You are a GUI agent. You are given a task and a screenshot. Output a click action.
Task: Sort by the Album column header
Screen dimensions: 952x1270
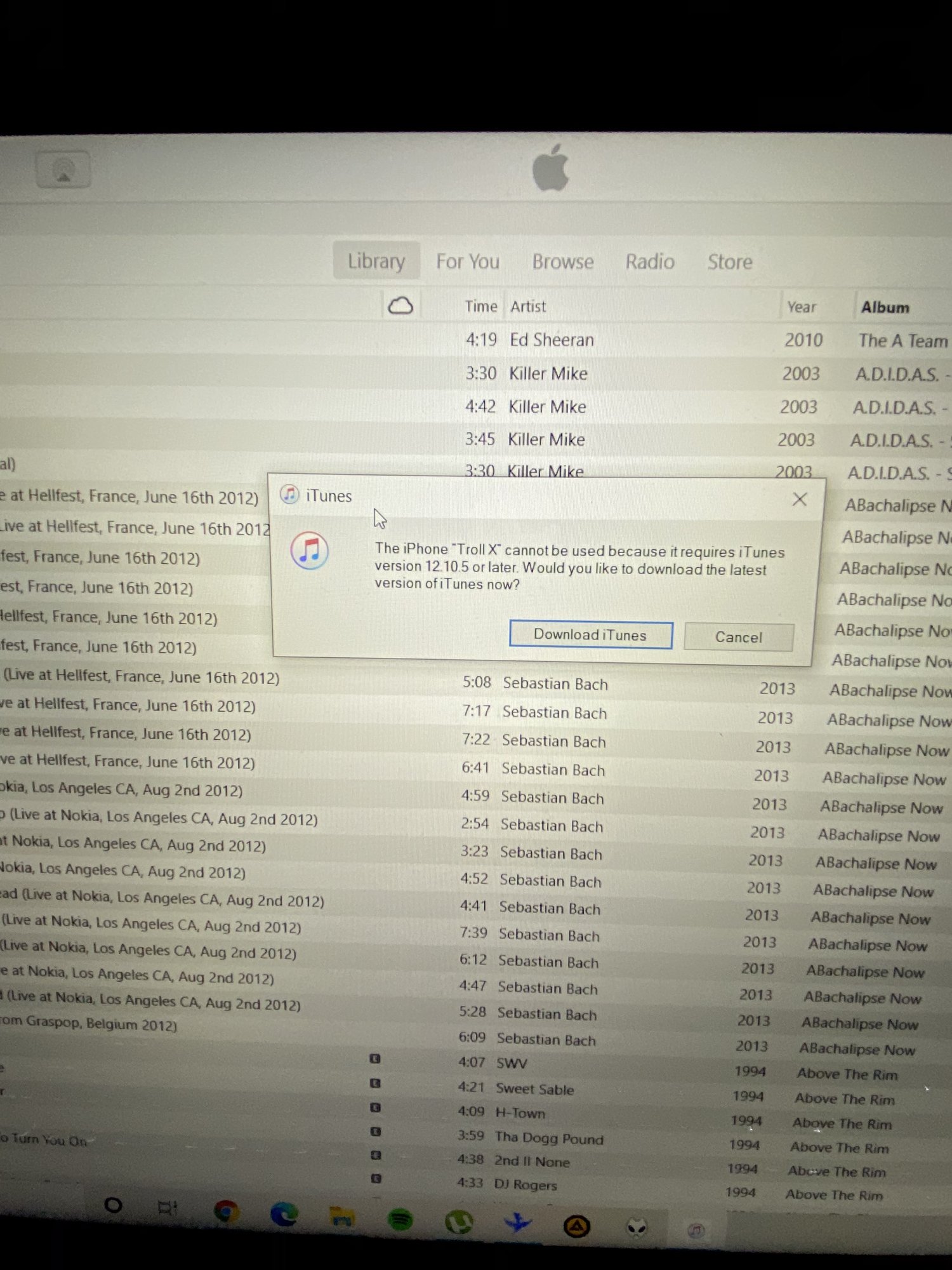[x=885, y=307]
